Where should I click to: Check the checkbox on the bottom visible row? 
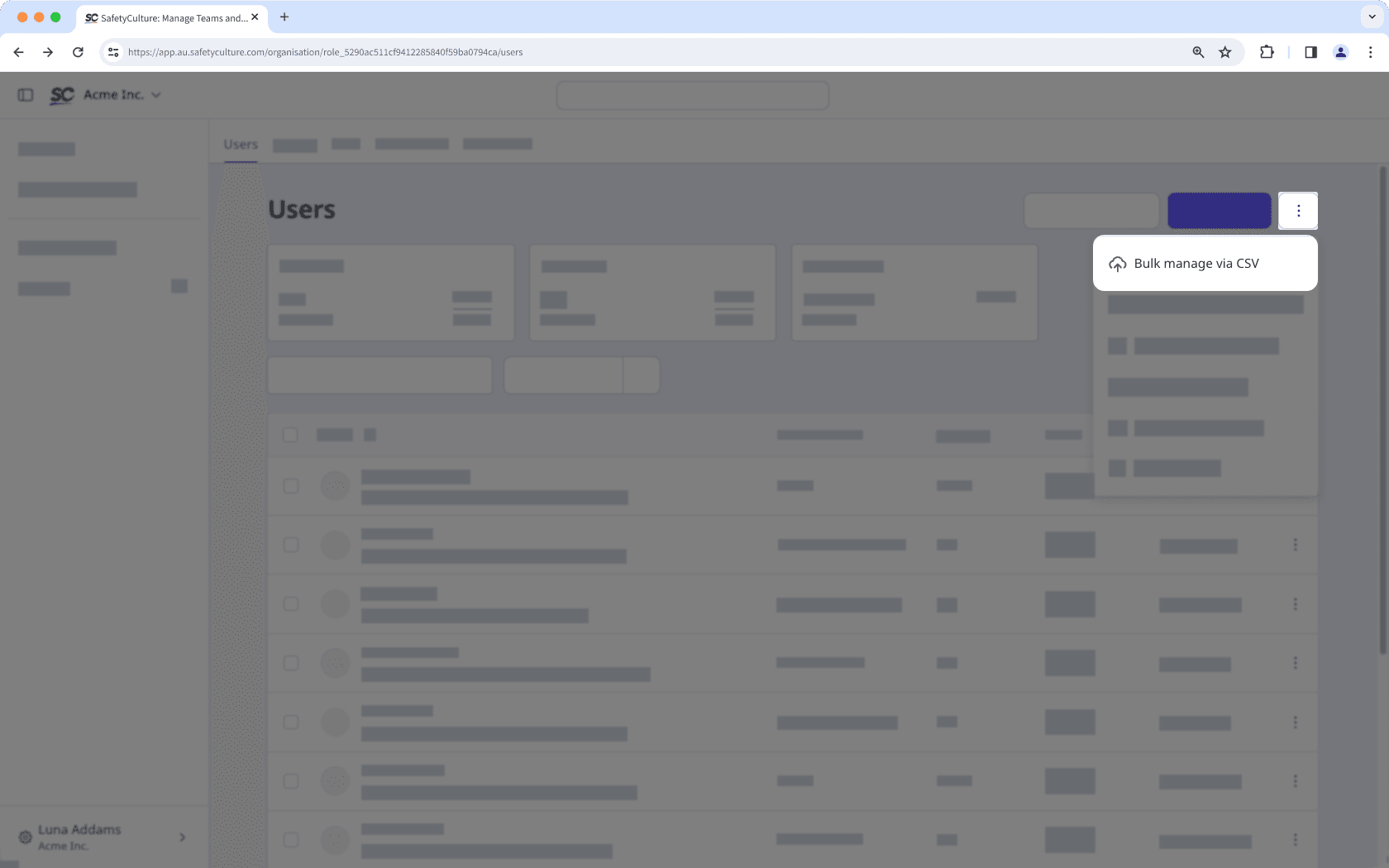290,839
